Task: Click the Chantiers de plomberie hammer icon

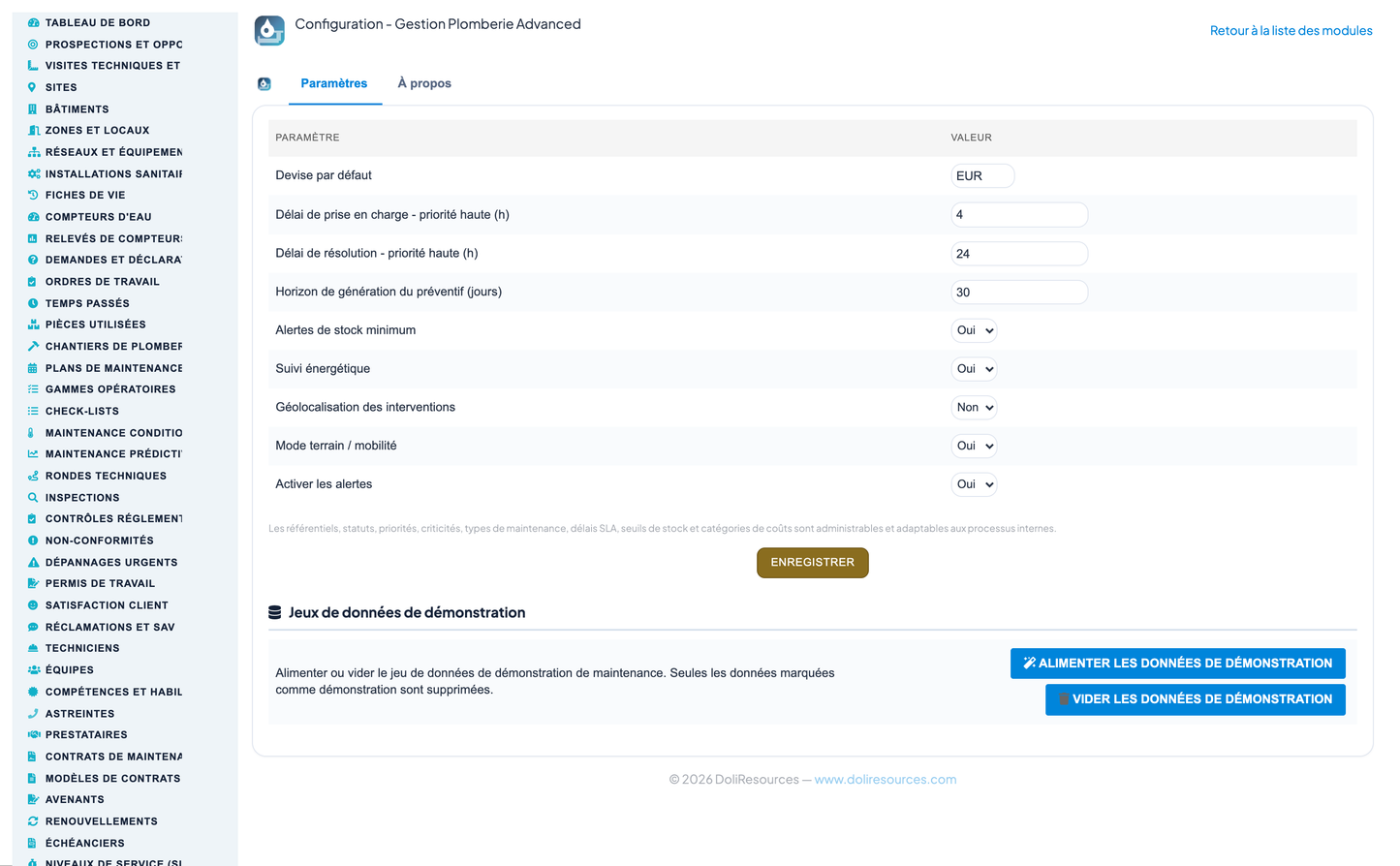Action: pos(33,346)
